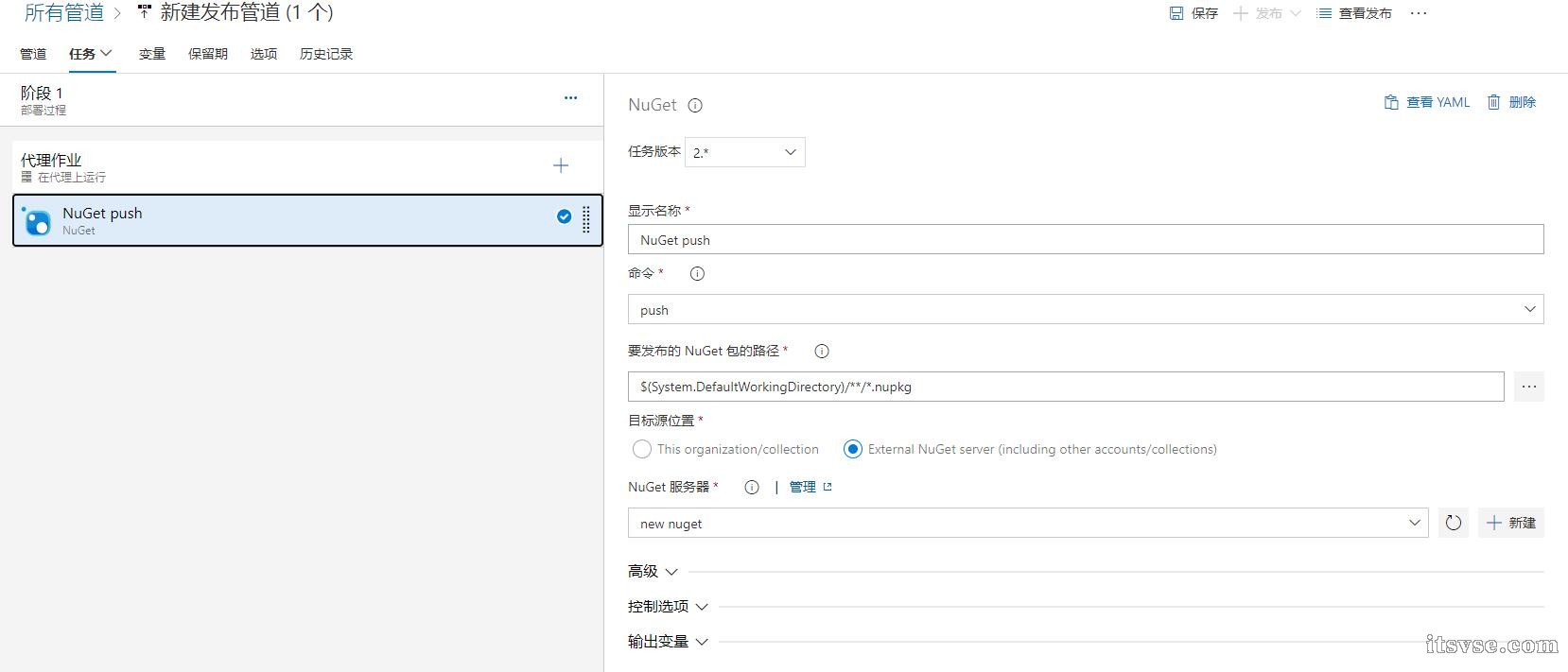Select the 代理作业 job row
1568x672 pixels.
pyautogui.click(x=307, y=166)
